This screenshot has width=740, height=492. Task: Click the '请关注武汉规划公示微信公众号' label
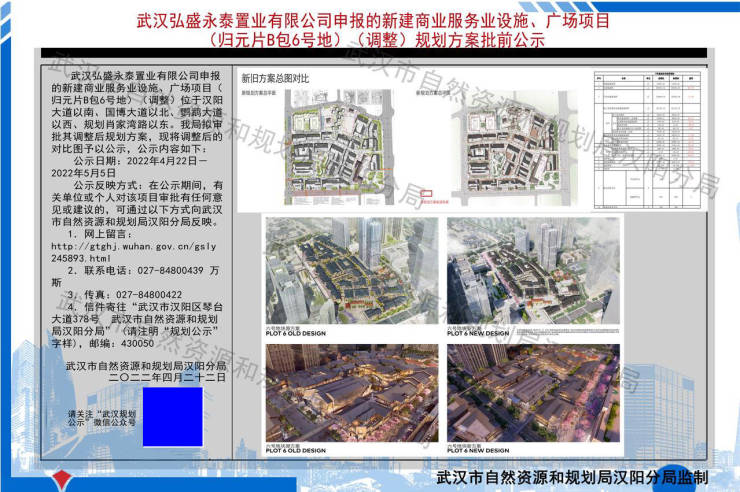tap(101, 417)
